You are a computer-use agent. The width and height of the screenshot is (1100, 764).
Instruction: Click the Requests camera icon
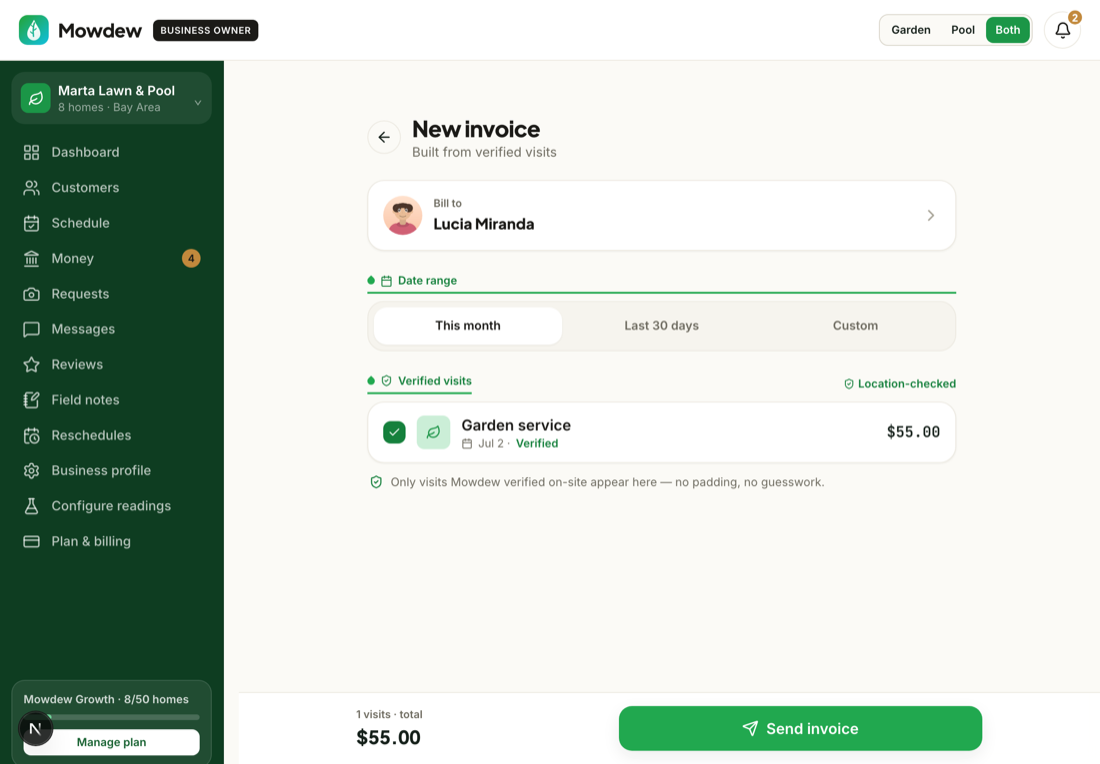tap(32, 294)
